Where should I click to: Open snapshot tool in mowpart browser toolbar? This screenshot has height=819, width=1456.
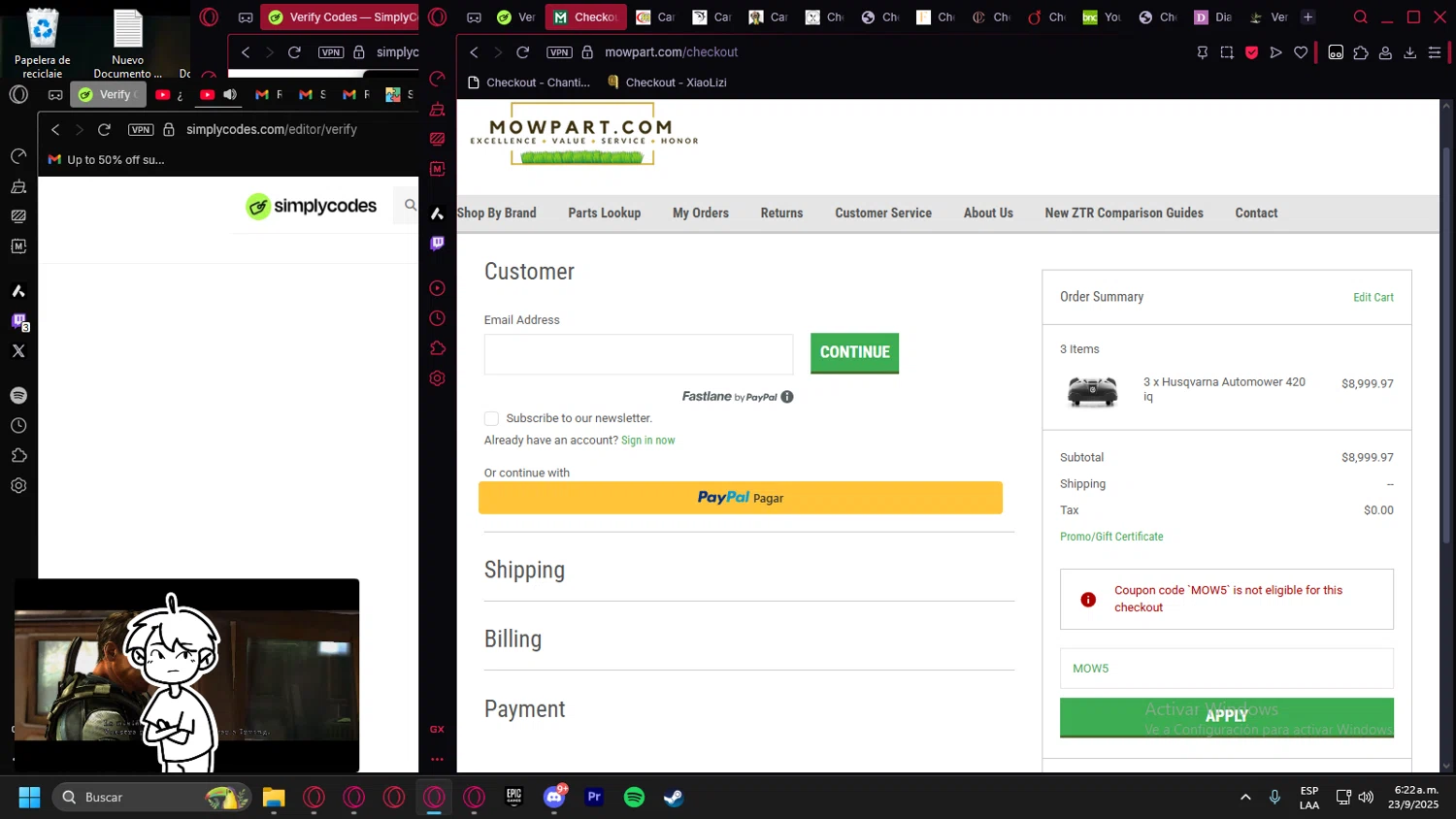[1227, 52]
